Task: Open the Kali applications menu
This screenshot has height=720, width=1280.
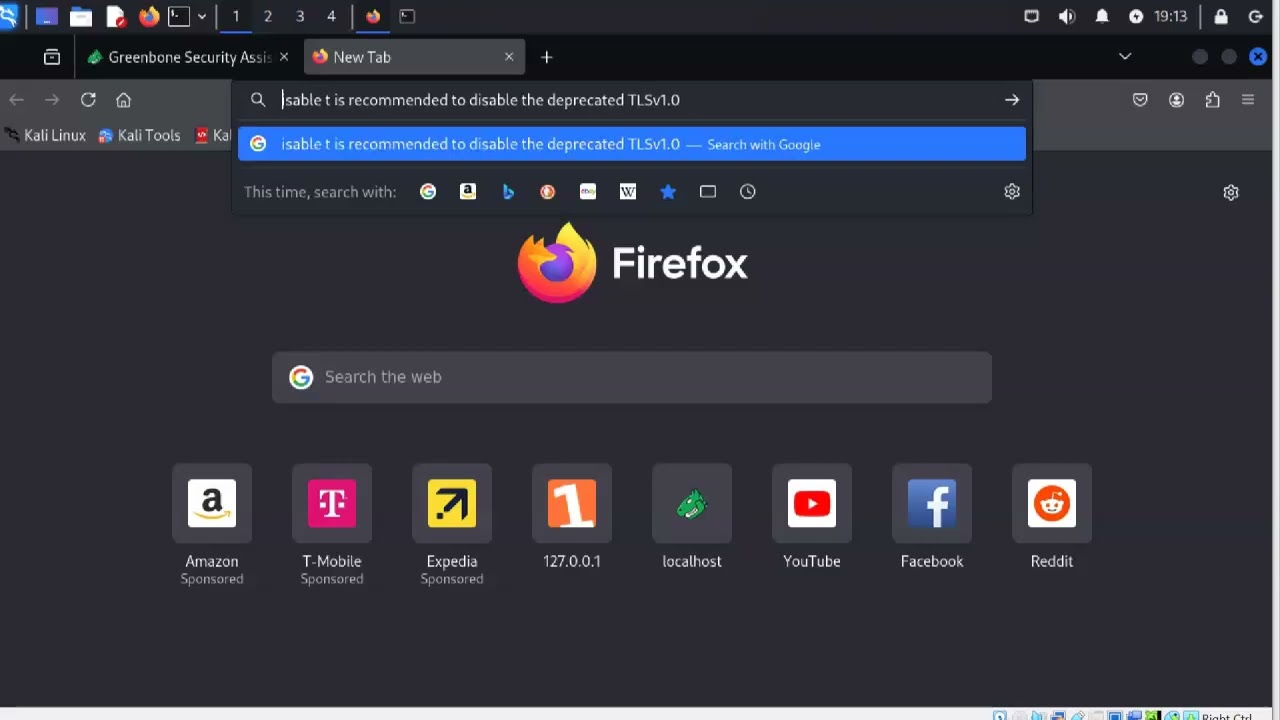Action: click(x=8, y=16)
